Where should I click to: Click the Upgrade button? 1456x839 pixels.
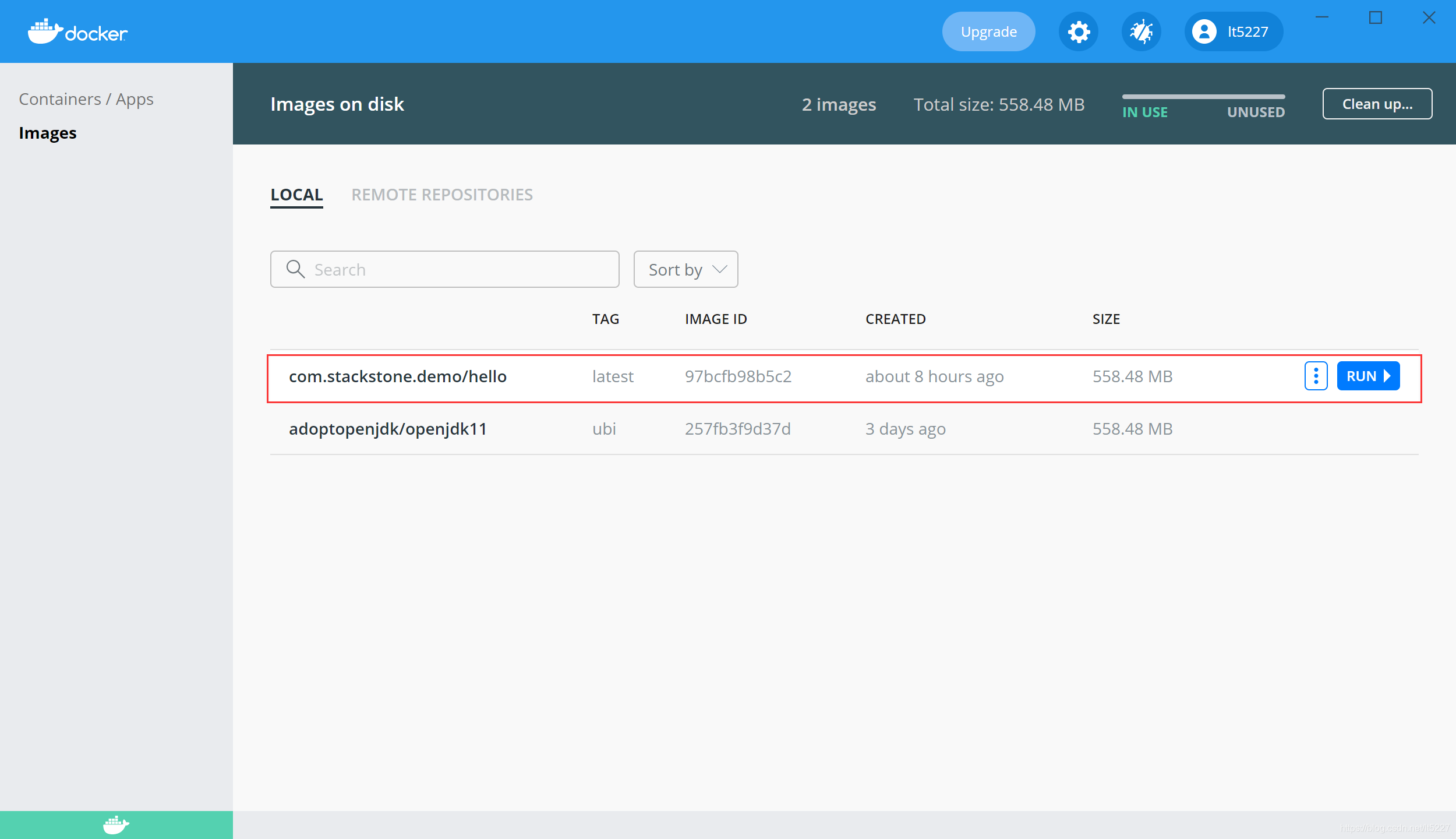pos(988,31)
